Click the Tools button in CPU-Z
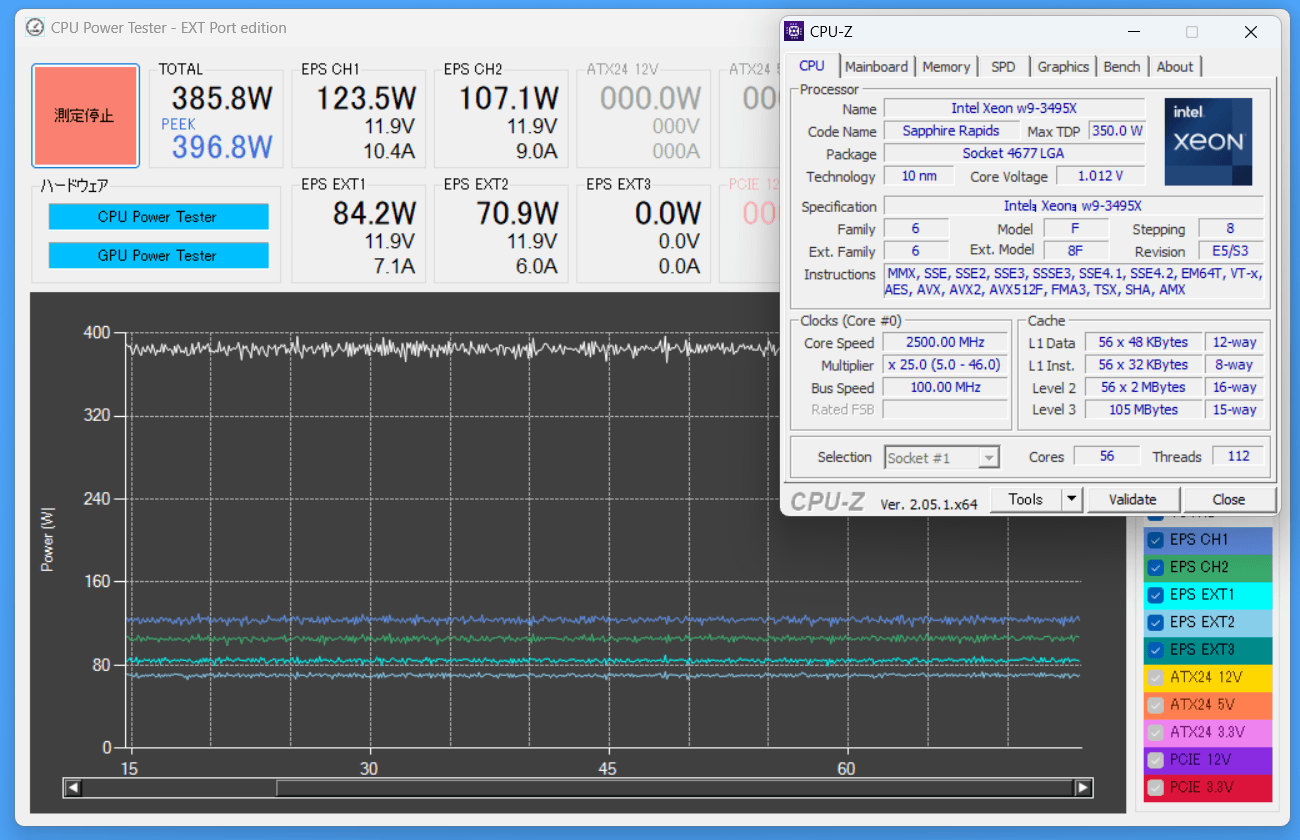Image resolution: width=1300 pixels, height=840 pixels. 1025,499
